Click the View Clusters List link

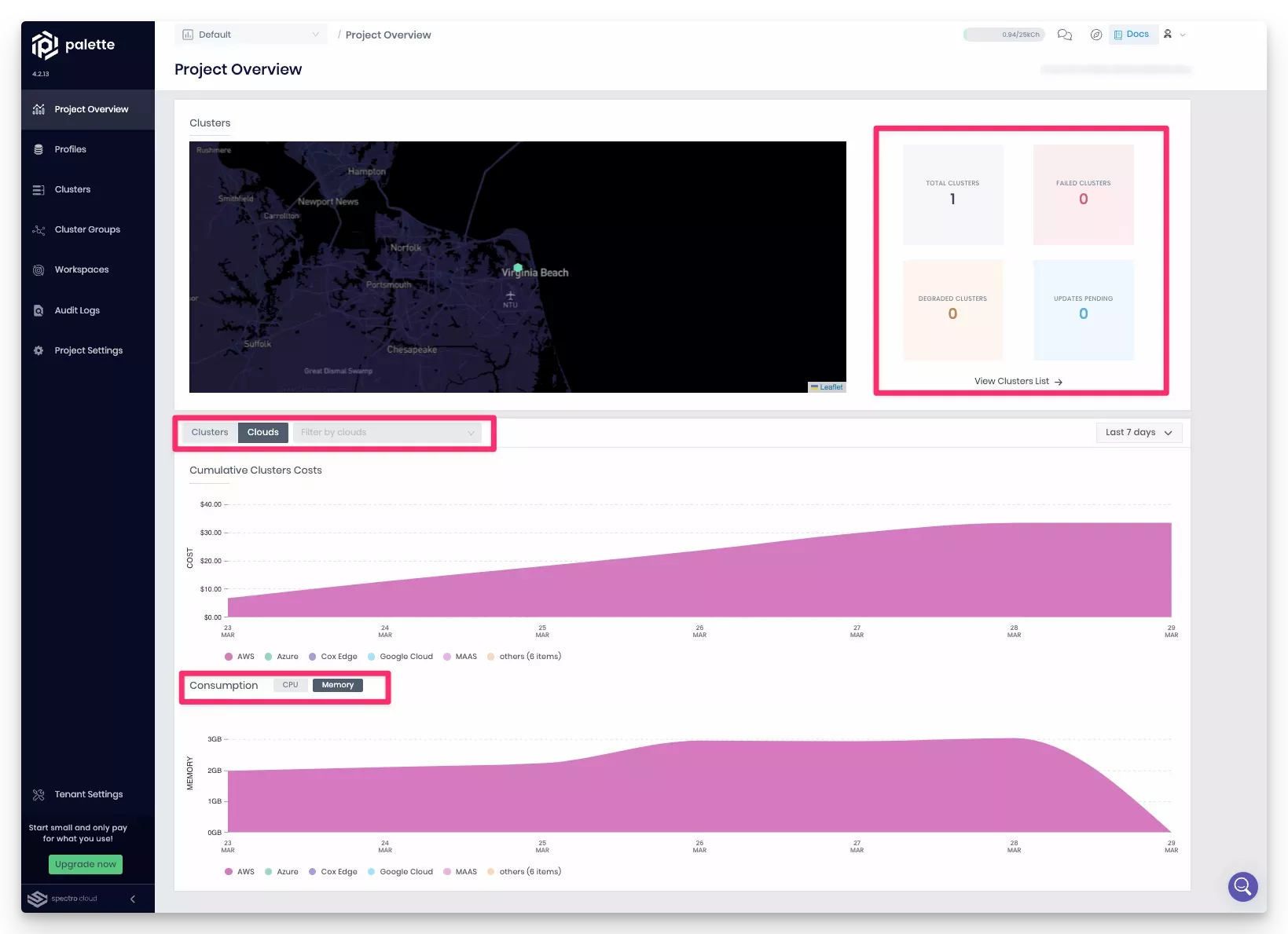coord(1018,381)
